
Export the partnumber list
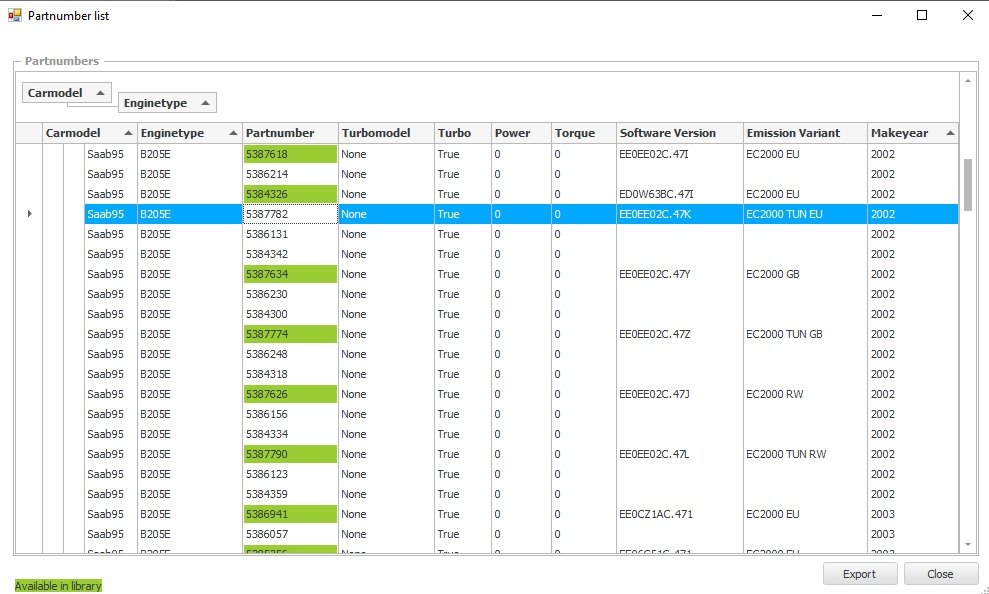point(860,574)
